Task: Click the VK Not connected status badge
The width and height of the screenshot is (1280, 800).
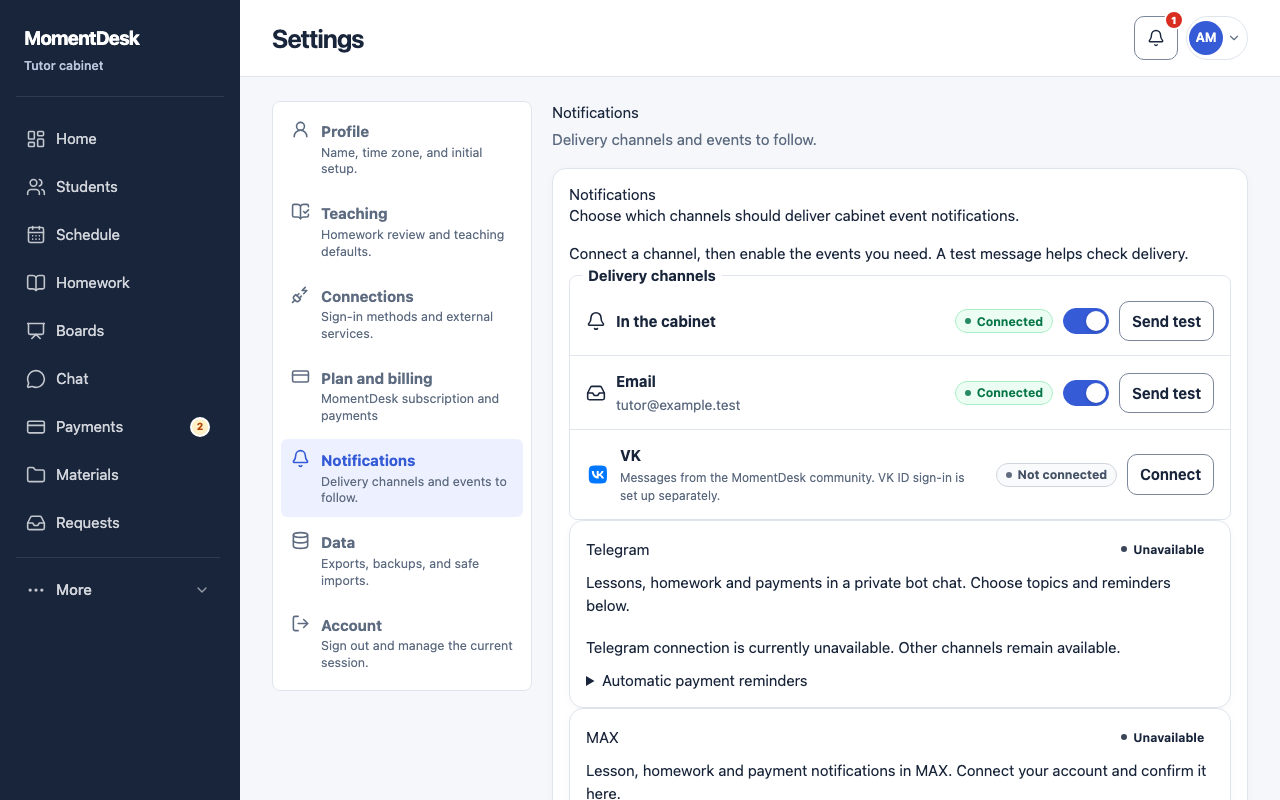Action: pos(1056,475)
